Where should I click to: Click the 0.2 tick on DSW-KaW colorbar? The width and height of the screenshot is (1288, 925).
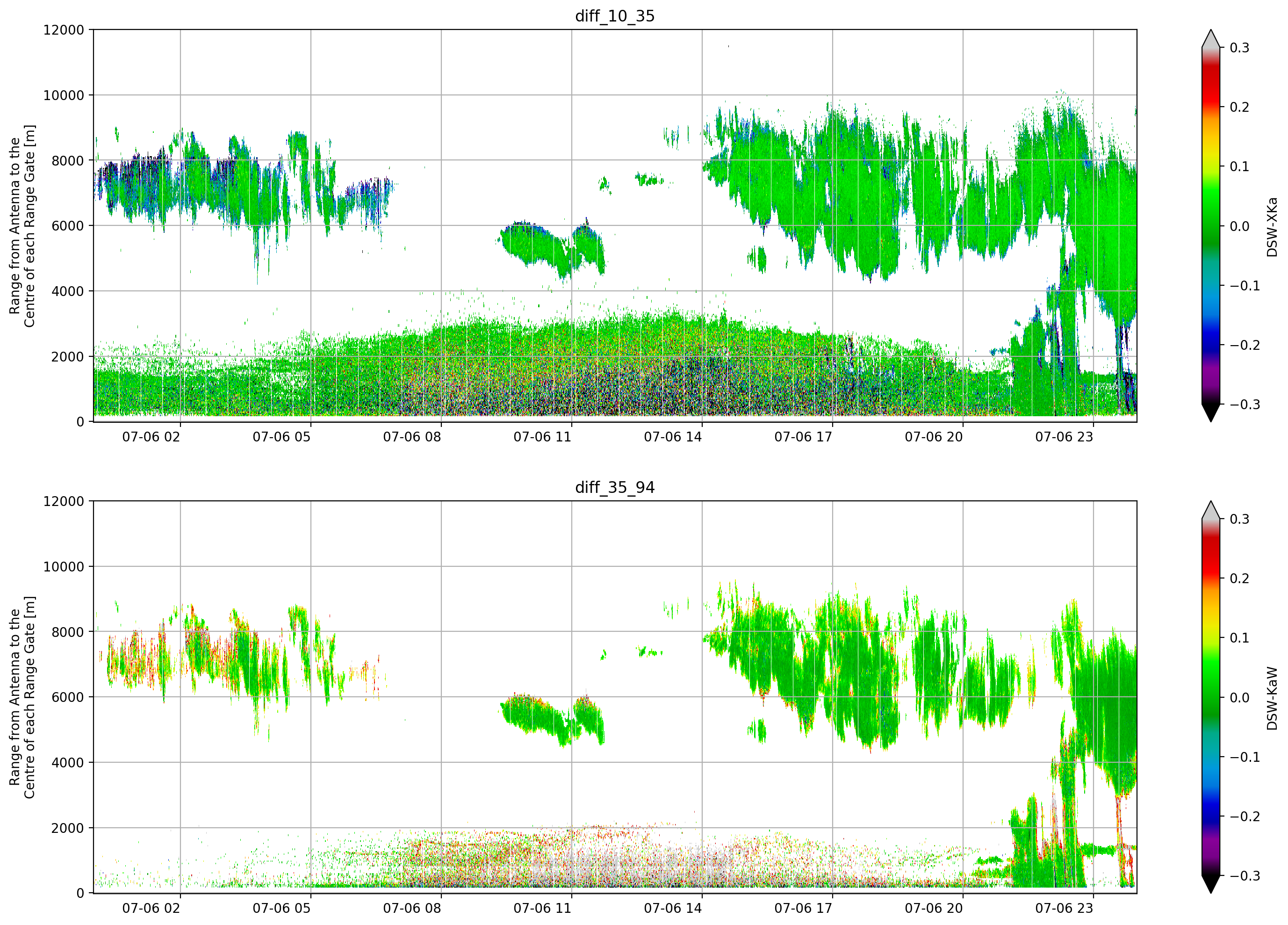(1240, 578)
